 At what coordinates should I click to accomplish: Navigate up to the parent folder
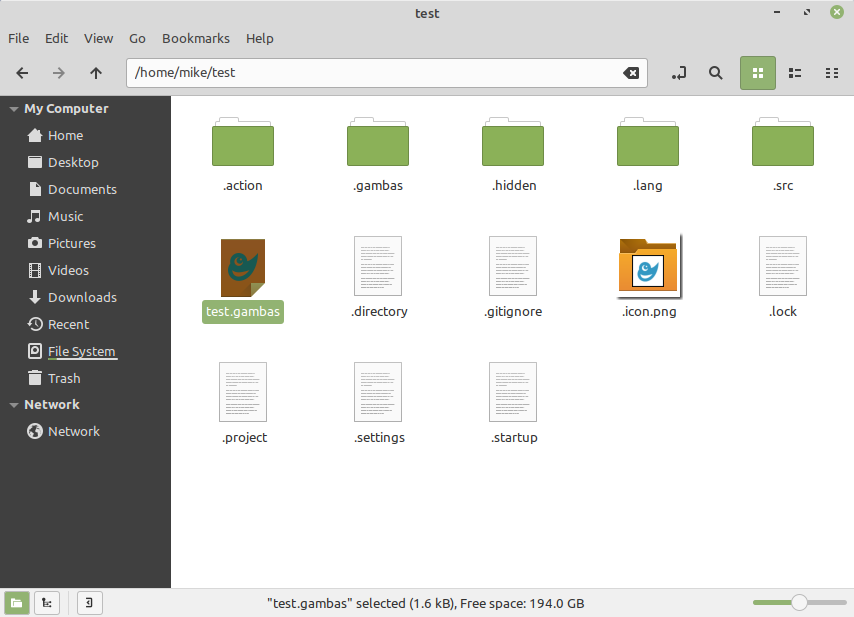[x=96, y=73]
